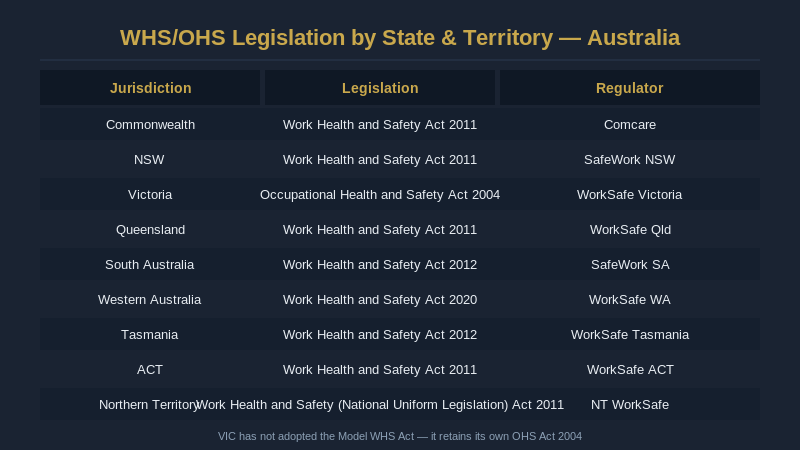Click the Victoria jurisdiction cell
Image resolution: width=800 pixels, height=450 pixels.
pyautogui.click(x=150, y=195)
